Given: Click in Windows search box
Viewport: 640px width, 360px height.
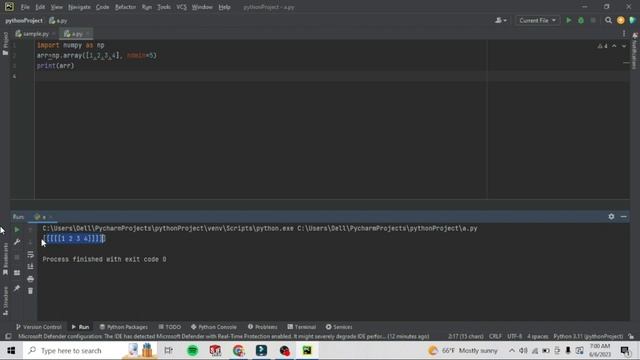Looking at the screenshot, I should click(x=71, y=351).
